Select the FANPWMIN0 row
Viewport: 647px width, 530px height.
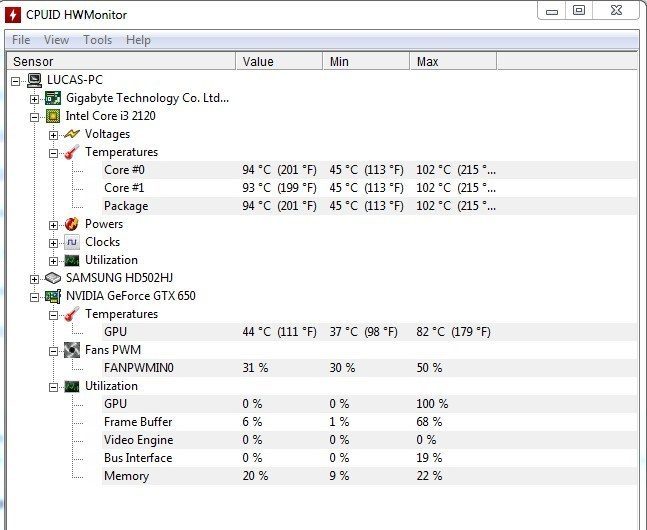(x=369, y=368)
